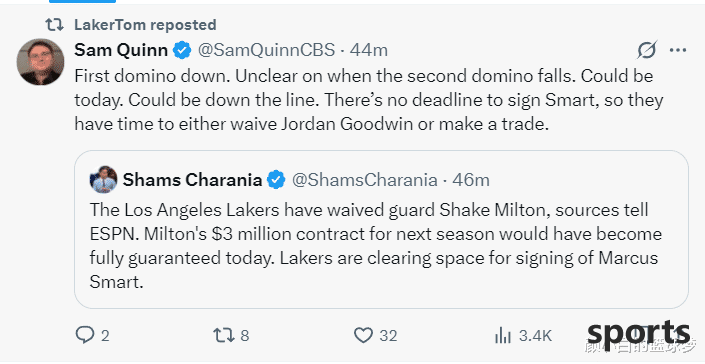
Task: Open the @SamQuinnCBS handle link
Action: (x=267, y=50)
